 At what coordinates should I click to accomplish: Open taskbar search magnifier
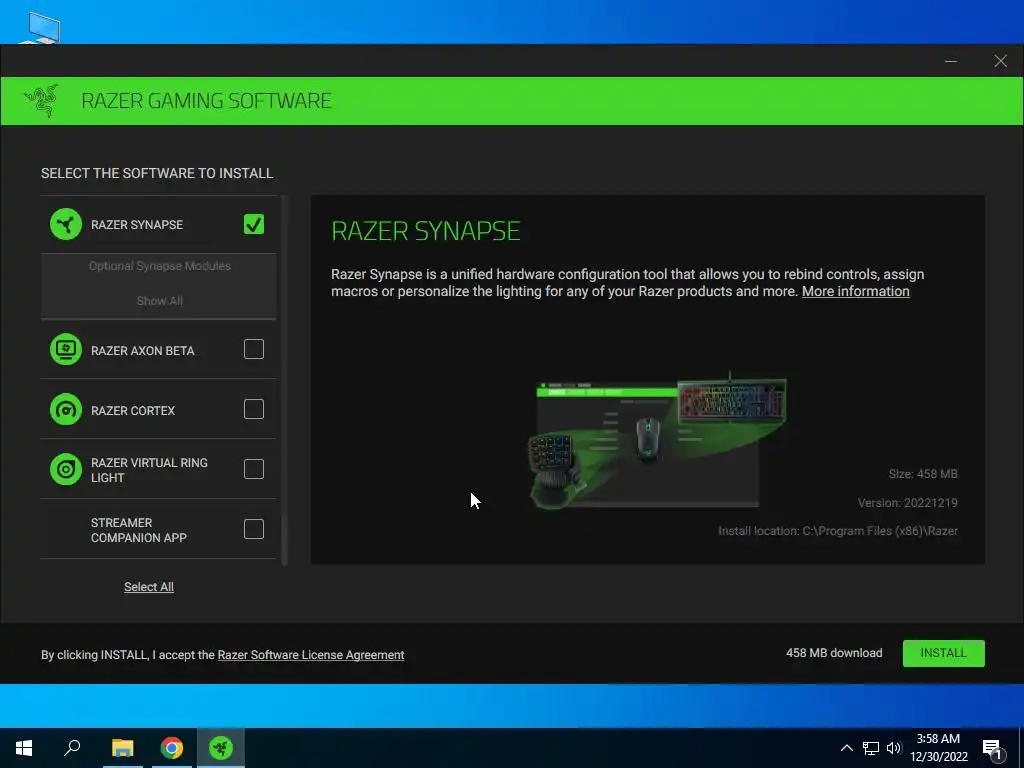72,748
